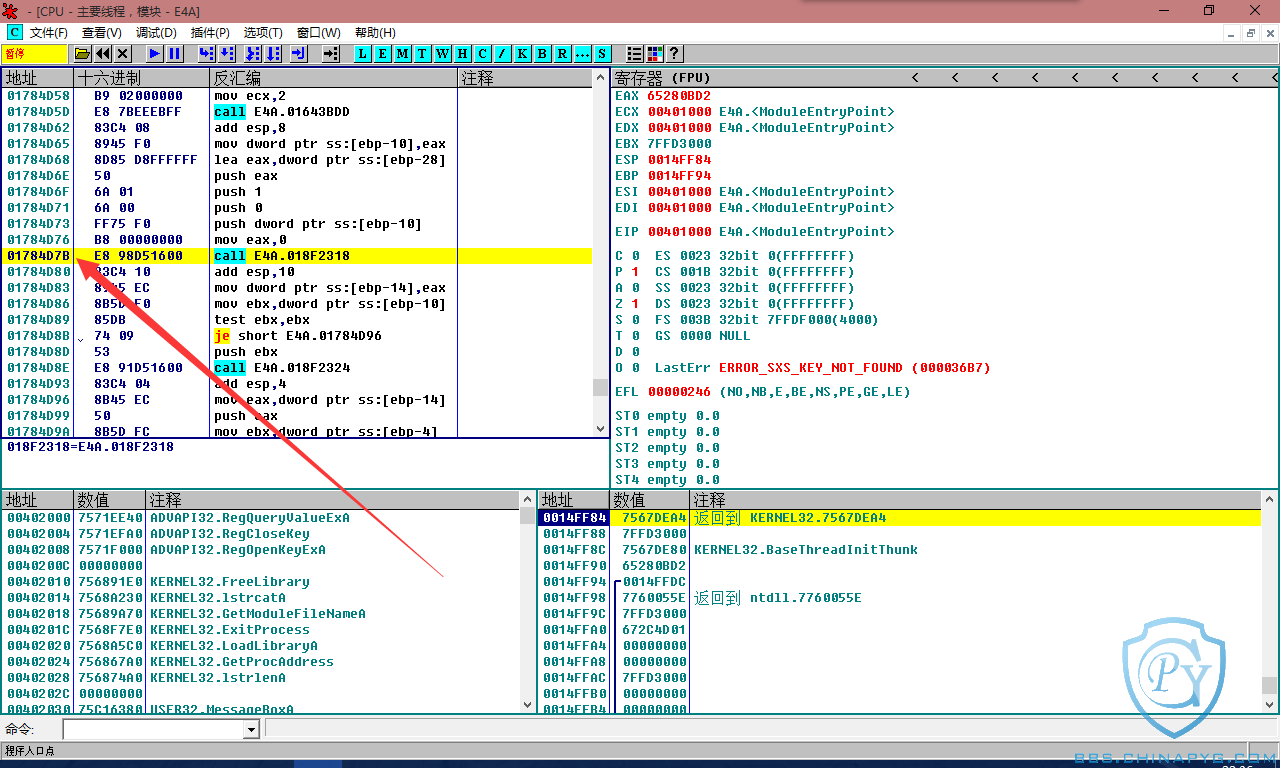The width and height of the screenshot is (1280, 768).
Task: Click the dump pane 数值 column header
Action: [x=110, y=500]
